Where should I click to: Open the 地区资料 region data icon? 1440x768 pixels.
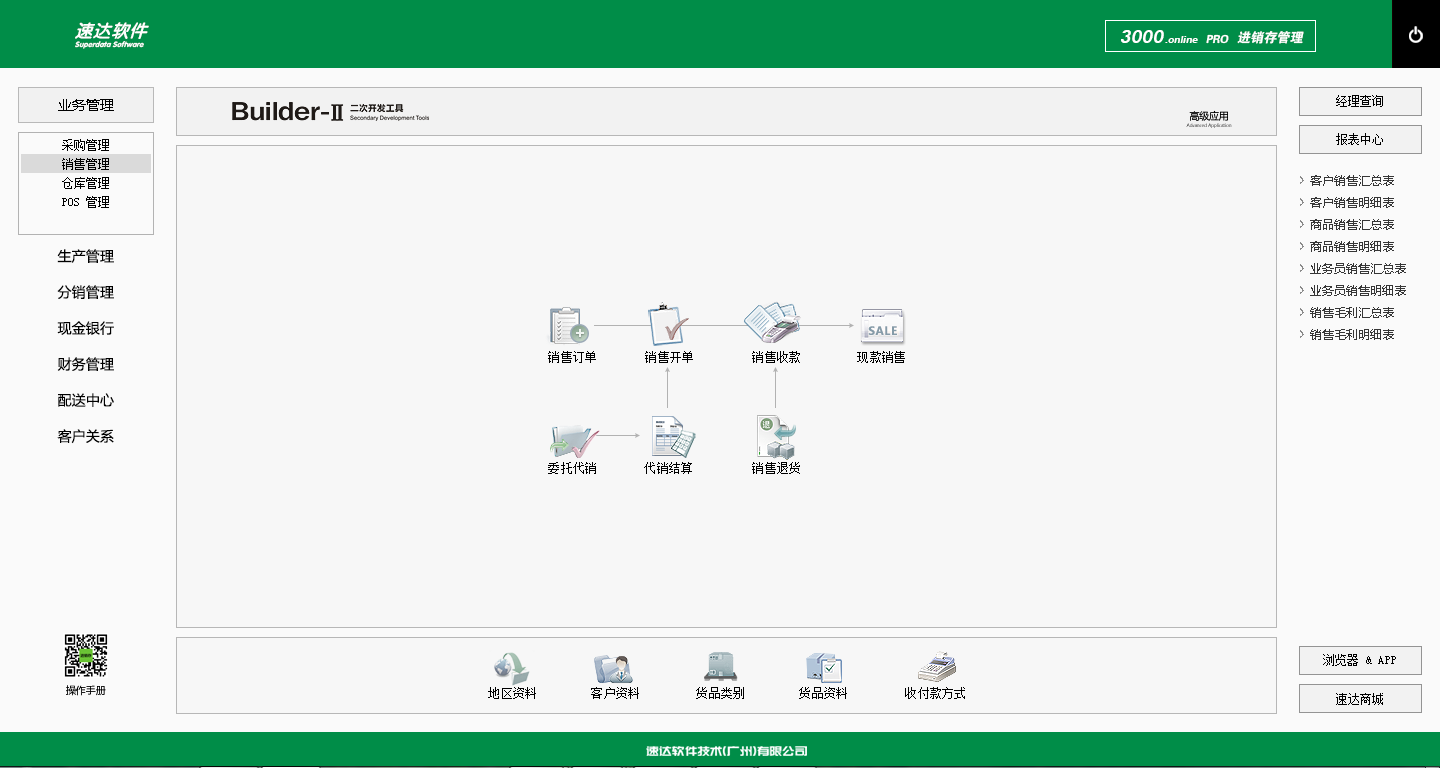(x=511, y=667)
